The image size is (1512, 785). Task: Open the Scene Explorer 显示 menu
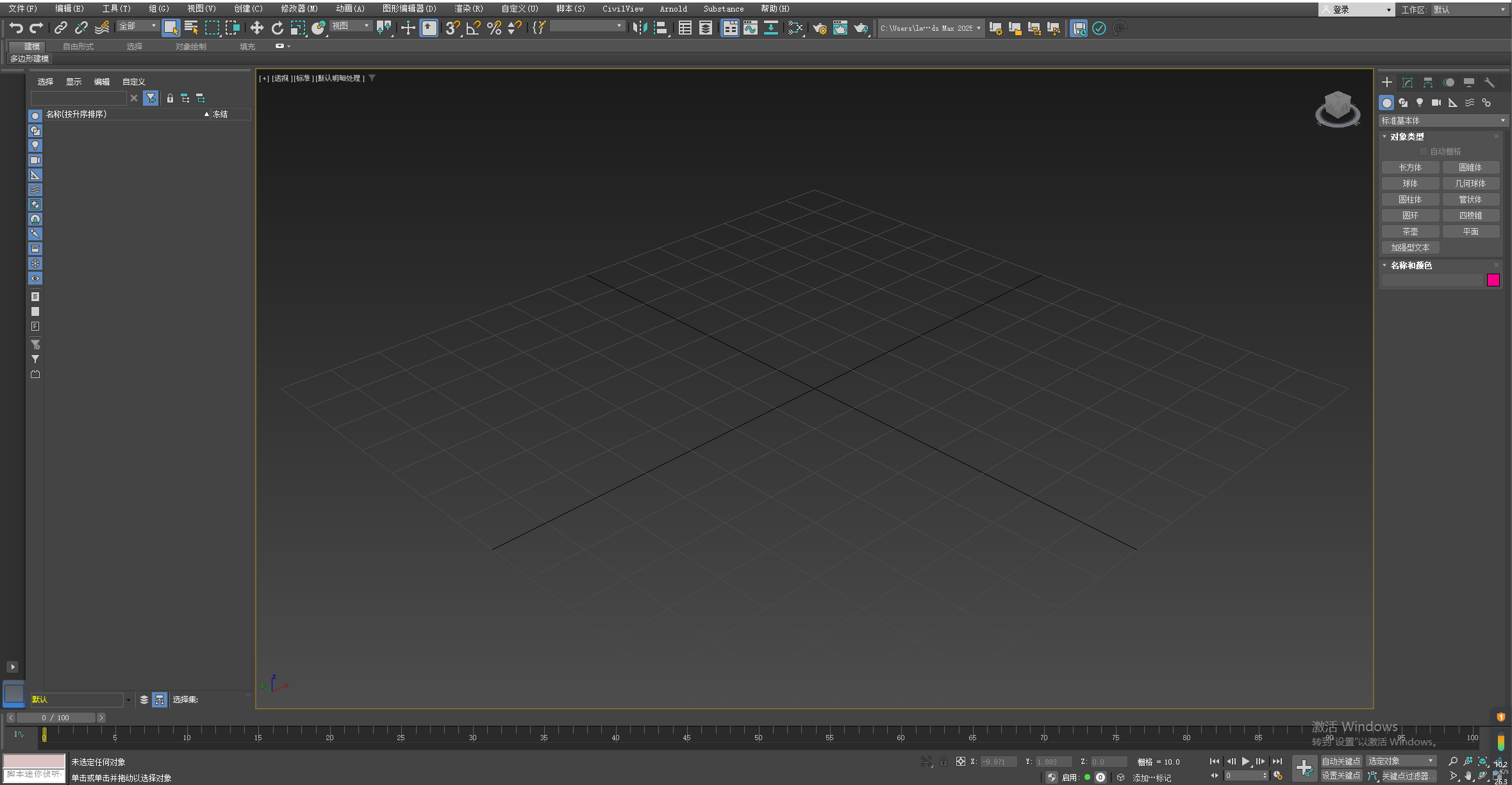click(x=74, y=81)
